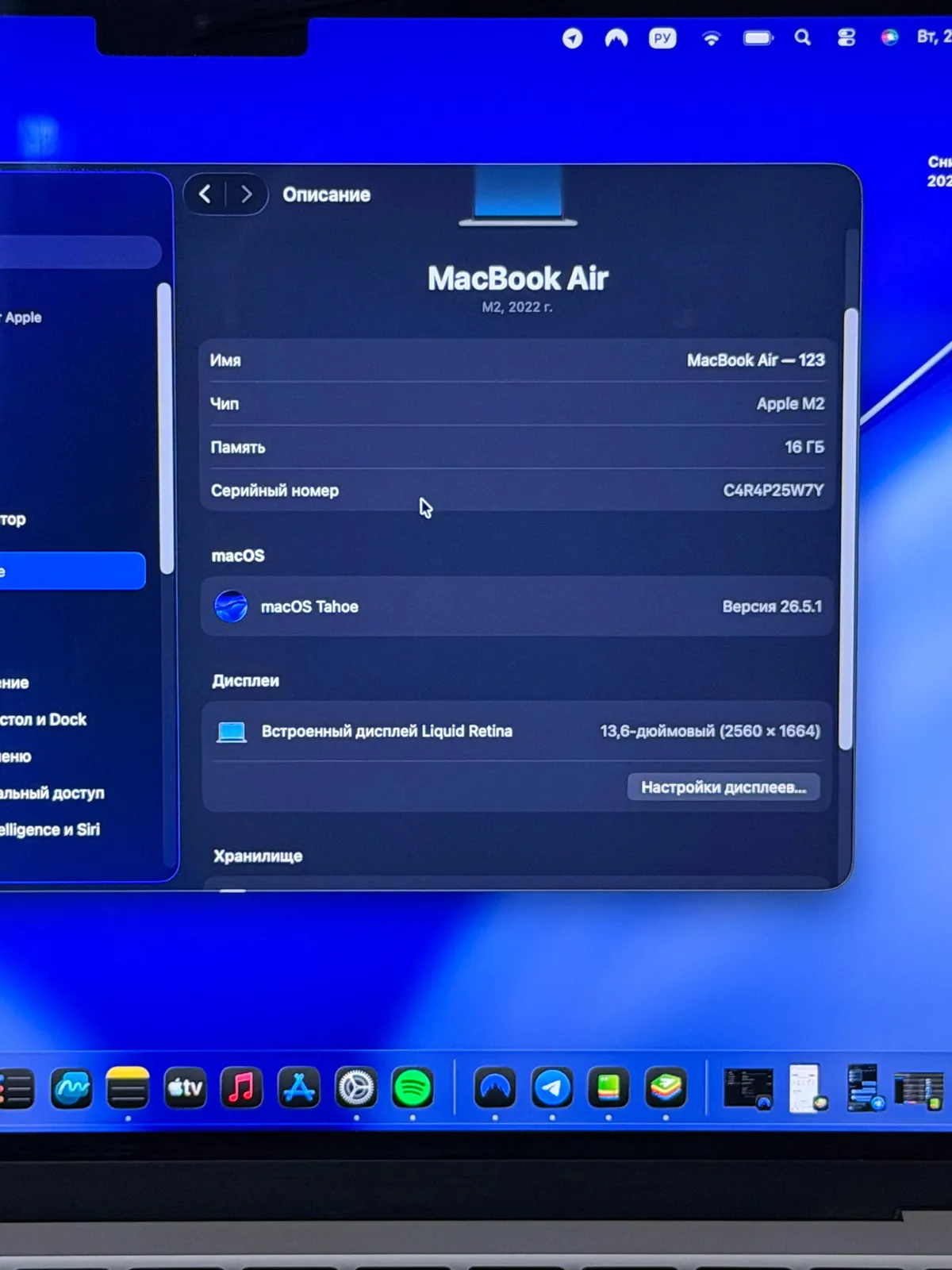Go back with the left chevron

[205, 194]
